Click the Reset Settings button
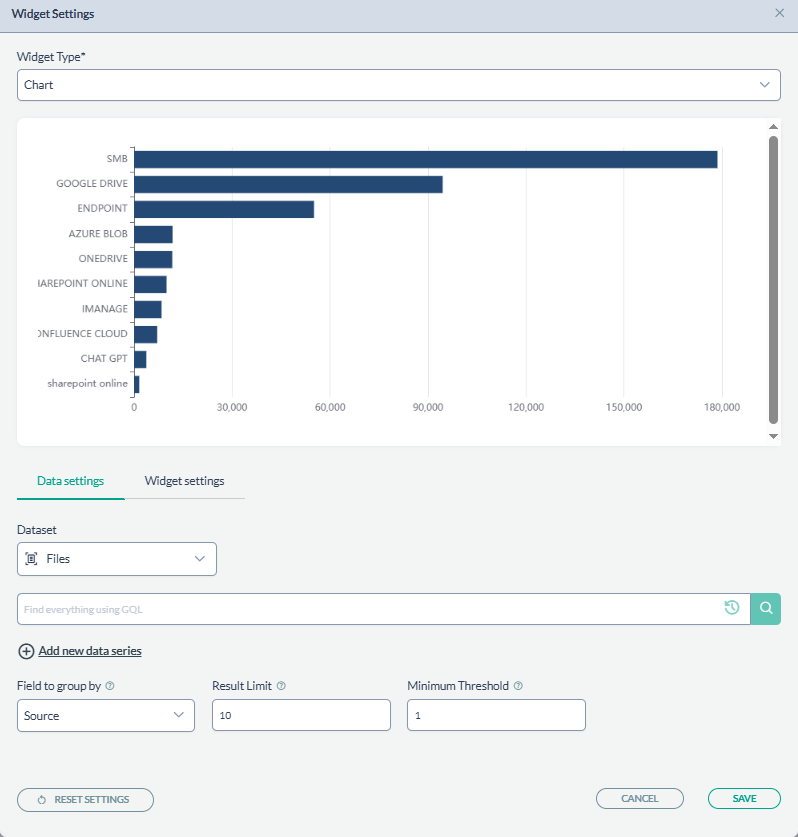 pyautogui.click(x=86, y=800)
